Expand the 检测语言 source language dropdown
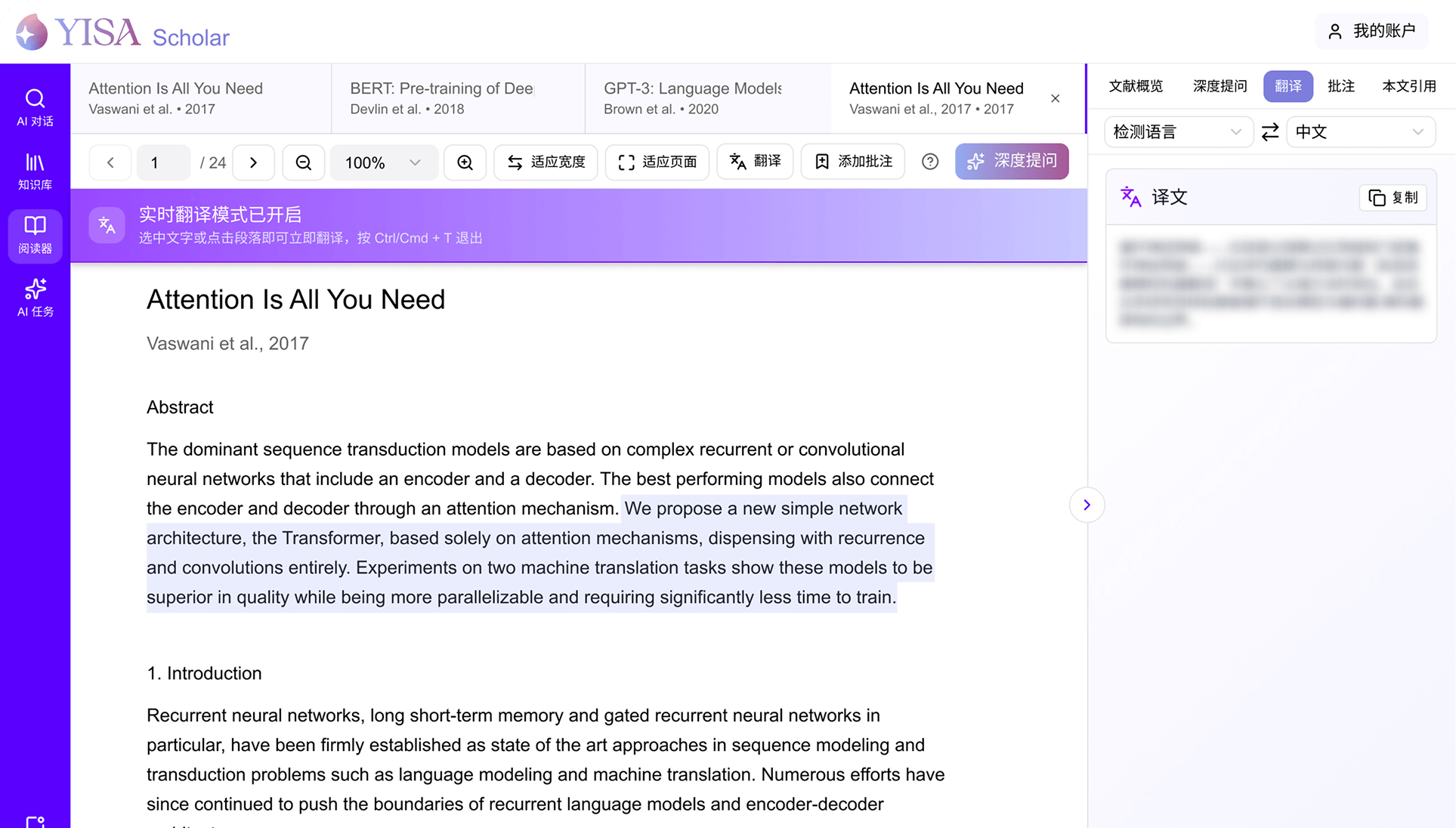Viewport: 1456px width, 828px height. (x=1177, y=132)
